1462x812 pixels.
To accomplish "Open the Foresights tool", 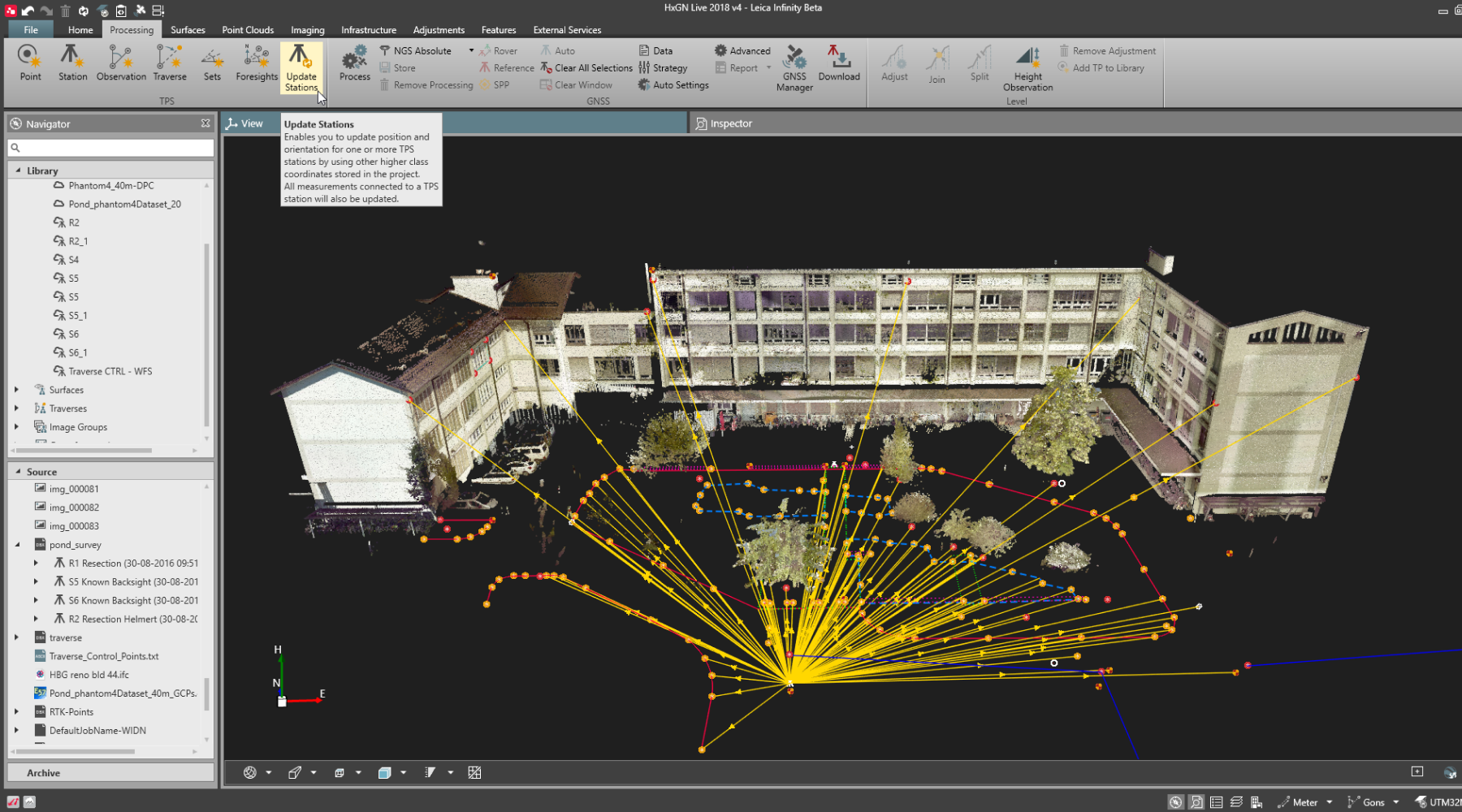I will [257, 63].
